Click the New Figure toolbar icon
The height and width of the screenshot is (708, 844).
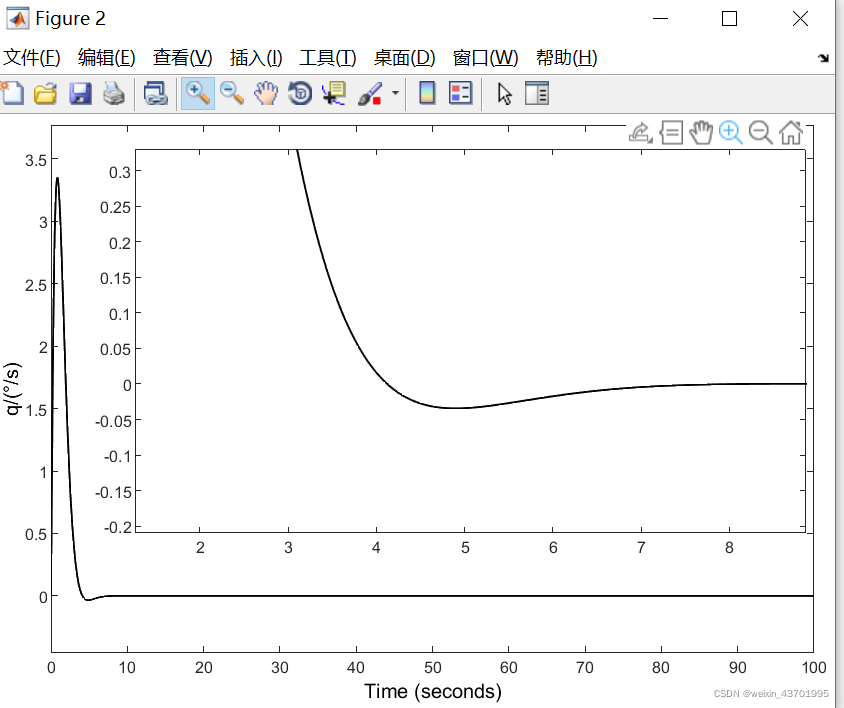(12, 94)
